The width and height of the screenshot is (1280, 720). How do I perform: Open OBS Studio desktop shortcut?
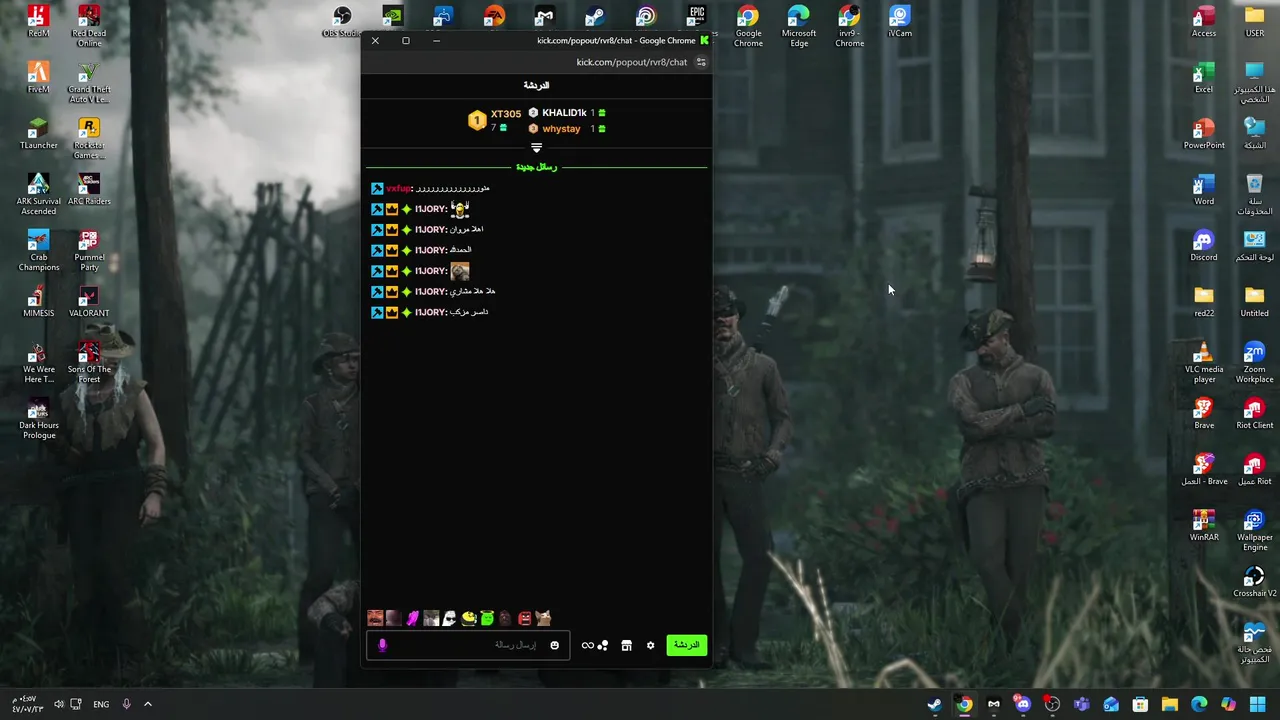tap(342, 22)
